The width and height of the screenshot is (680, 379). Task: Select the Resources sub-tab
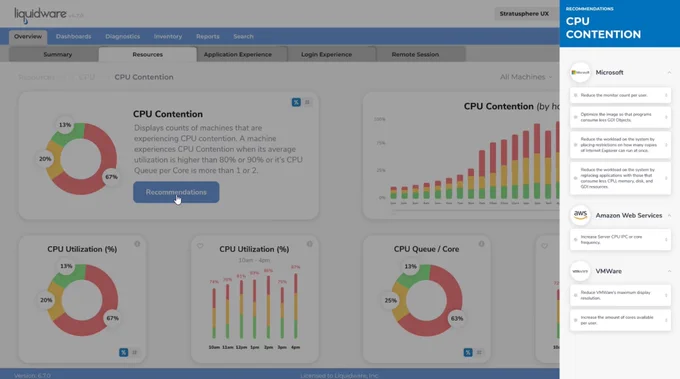pos(147,54)
